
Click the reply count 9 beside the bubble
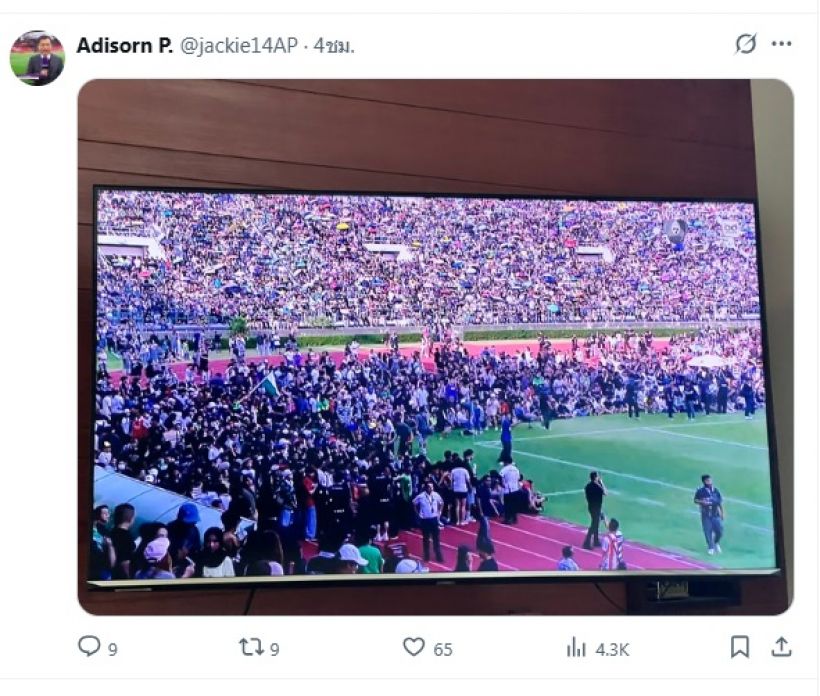click(x=113, y=649)
